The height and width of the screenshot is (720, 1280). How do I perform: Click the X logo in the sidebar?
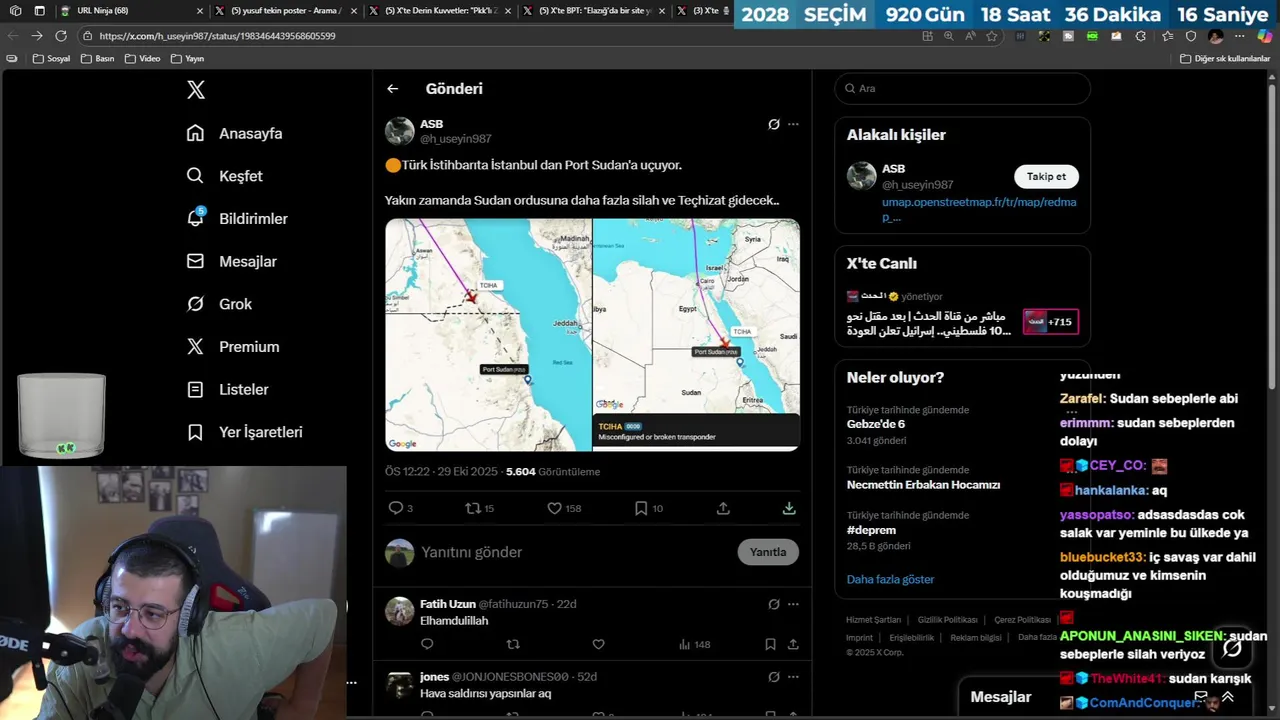click(196, 90)
